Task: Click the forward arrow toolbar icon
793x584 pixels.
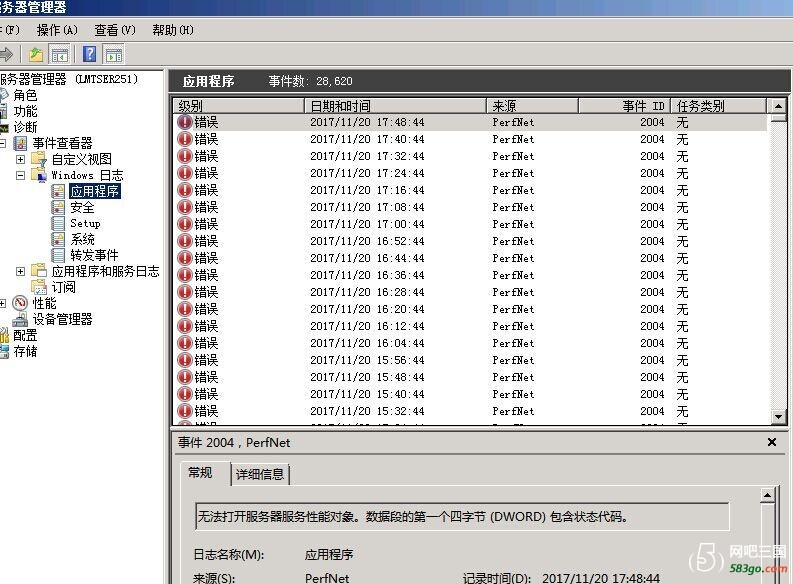Action: tap(6, 54)
